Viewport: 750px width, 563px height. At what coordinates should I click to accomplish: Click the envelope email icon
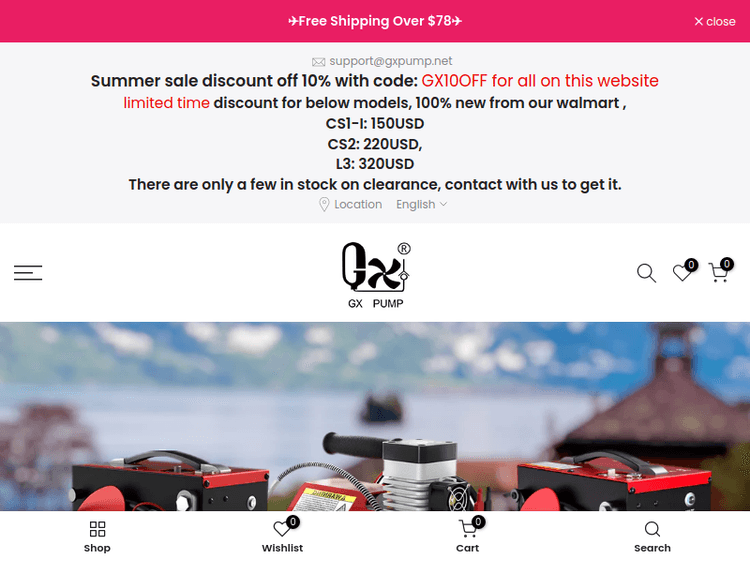(x=318, y=62)
